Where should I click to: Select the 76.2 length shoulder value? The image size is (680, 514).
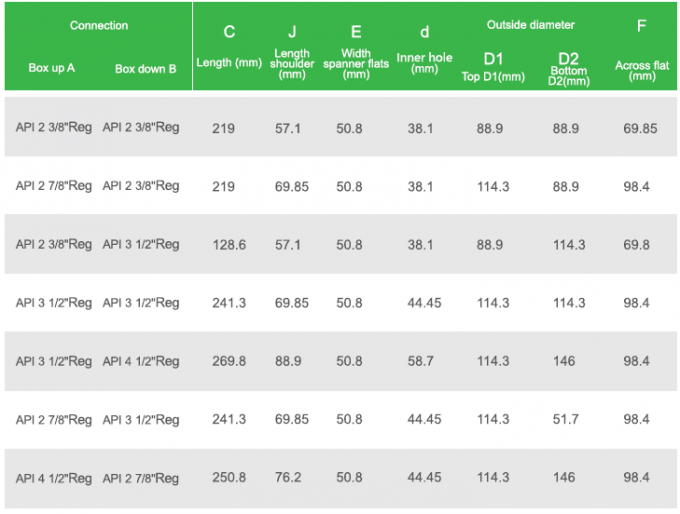[x=292, y=478]
